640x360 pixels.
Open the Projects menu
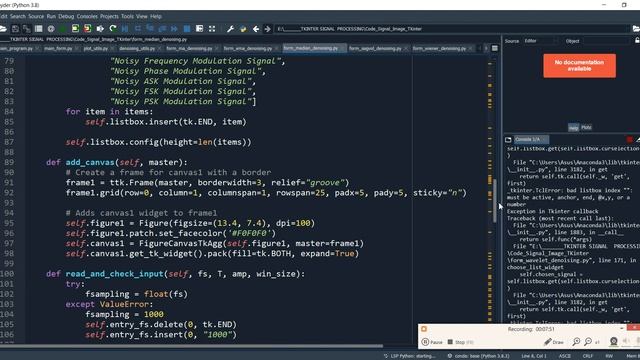(x=109, y=16)
